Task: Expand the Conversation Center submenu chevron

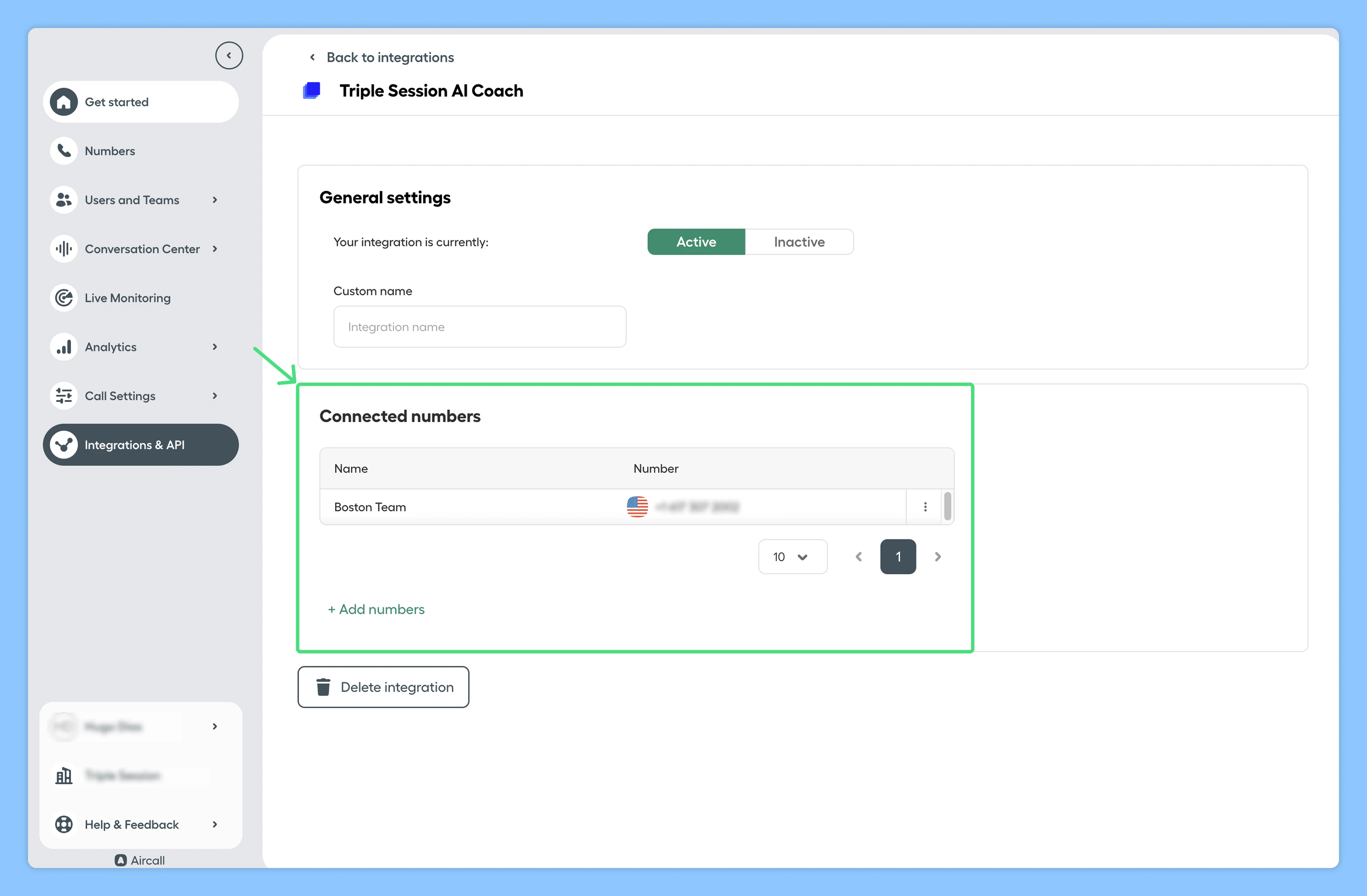Action: pos(215,248)
